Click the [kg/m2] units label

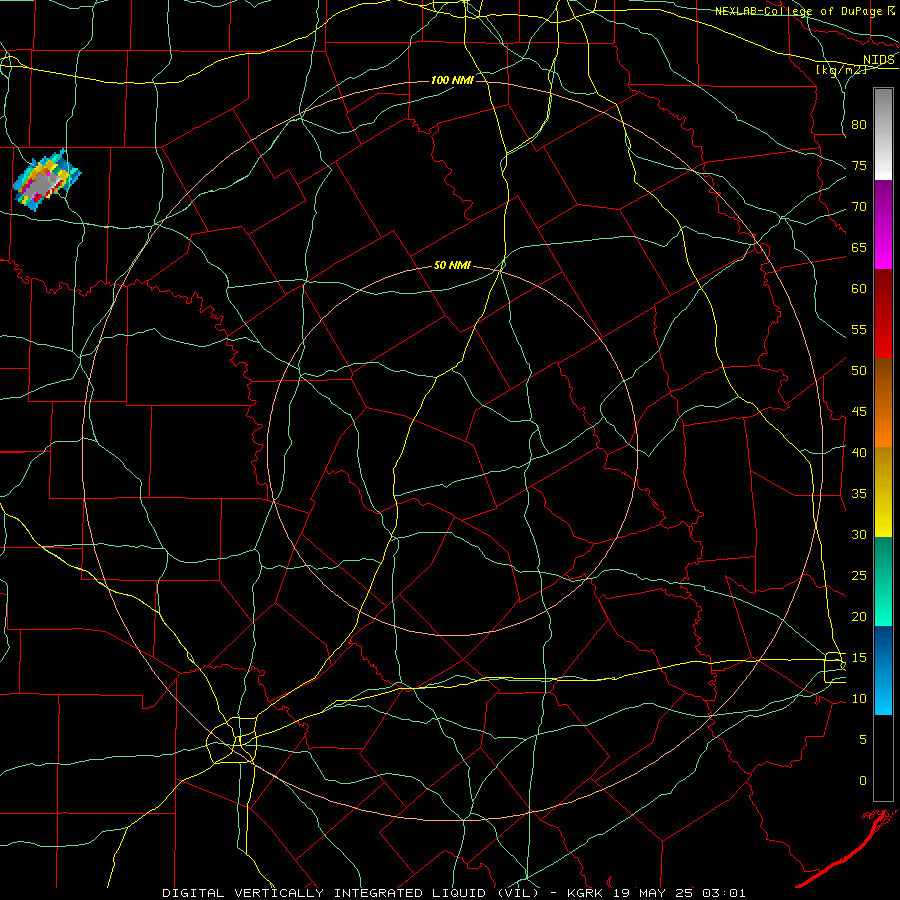coord(841,70)
